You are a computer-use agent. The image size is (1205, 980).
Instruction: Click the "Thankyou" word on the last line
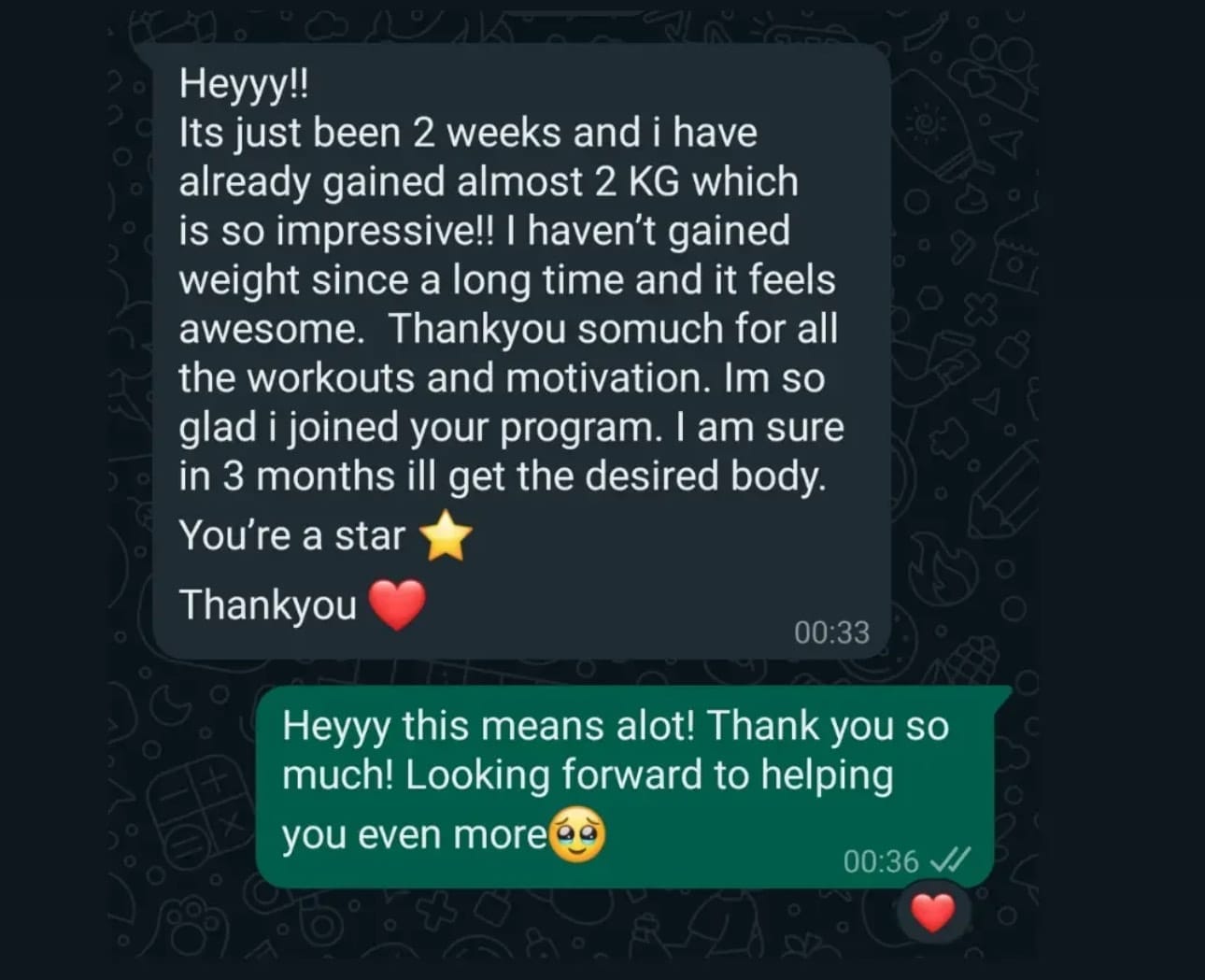(x=268, y=605)
